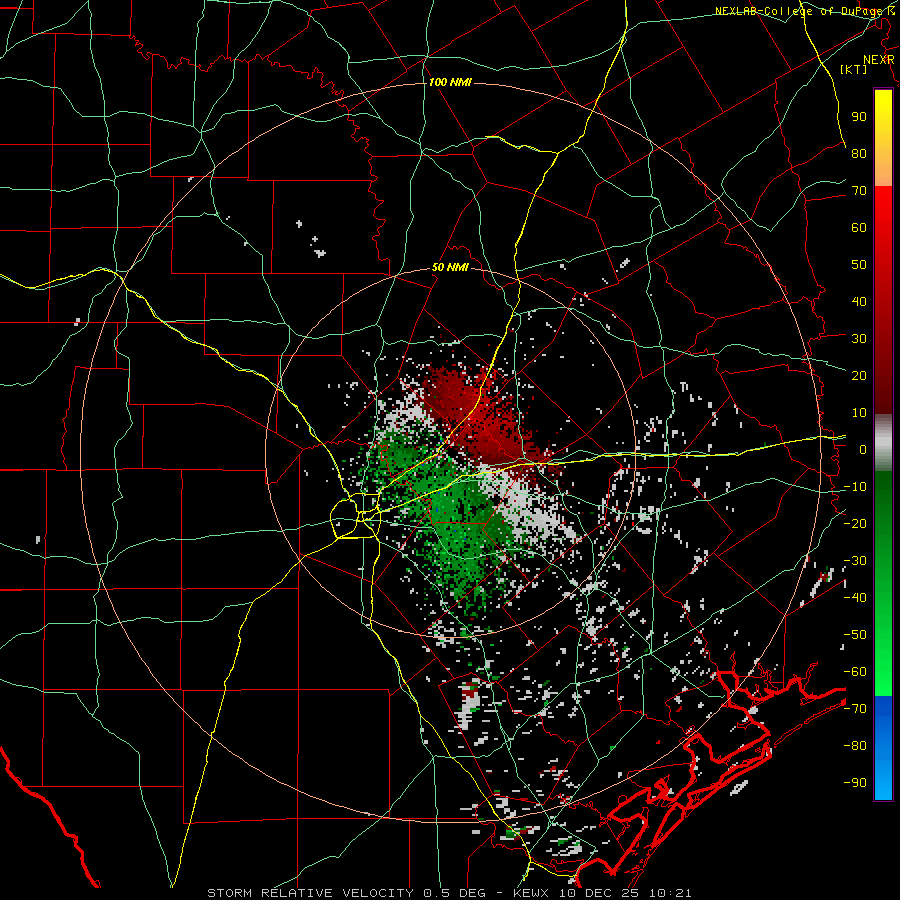900x900 pixels.
Task: Click the 30 value on the velocity scale
Action: click(x=859, y=339)
